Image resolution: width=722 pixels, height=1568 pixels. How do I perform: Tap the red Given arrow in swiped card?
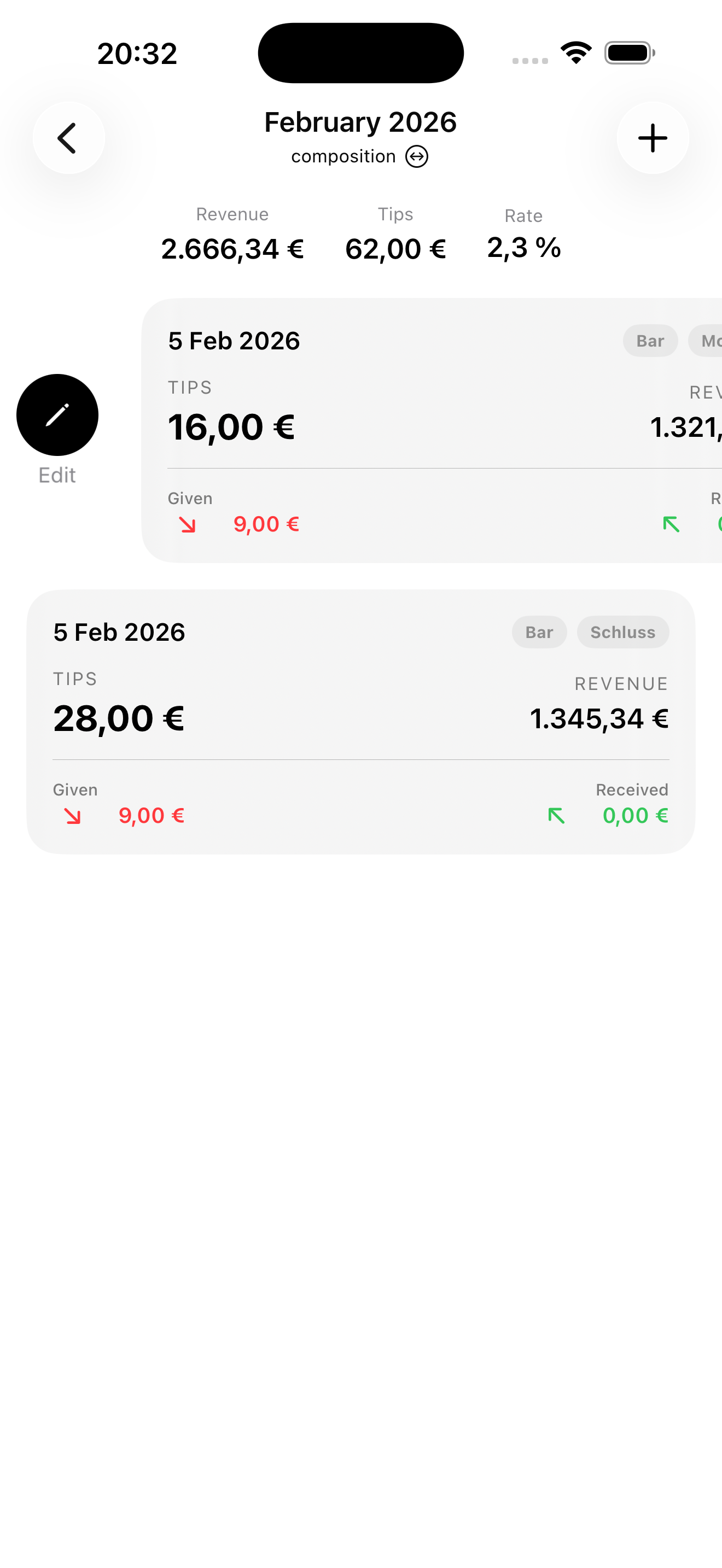click(x=188, y=524)
